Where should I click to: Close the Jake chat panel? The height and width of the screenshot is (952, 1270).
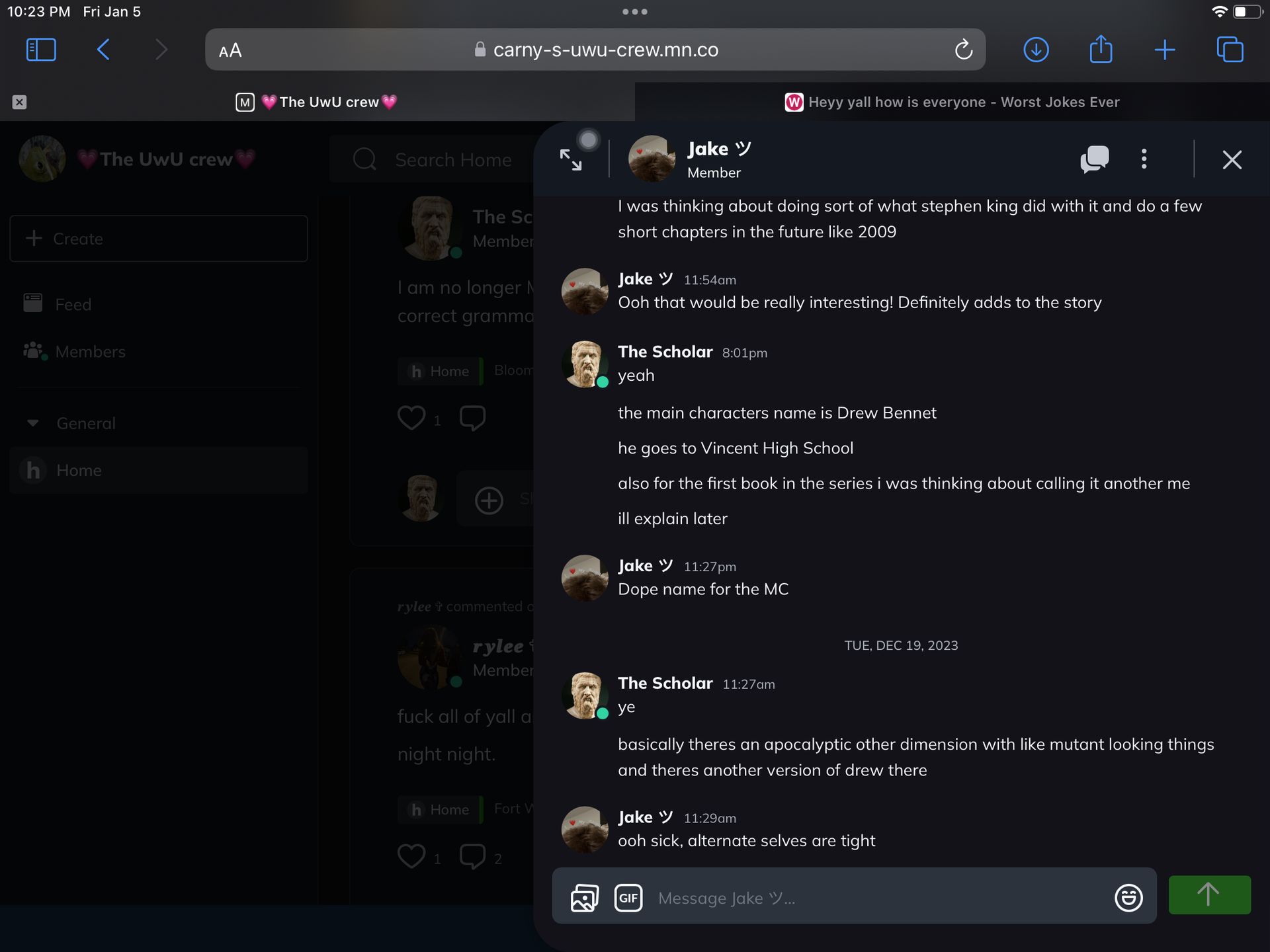click(x=1232, y=159)
